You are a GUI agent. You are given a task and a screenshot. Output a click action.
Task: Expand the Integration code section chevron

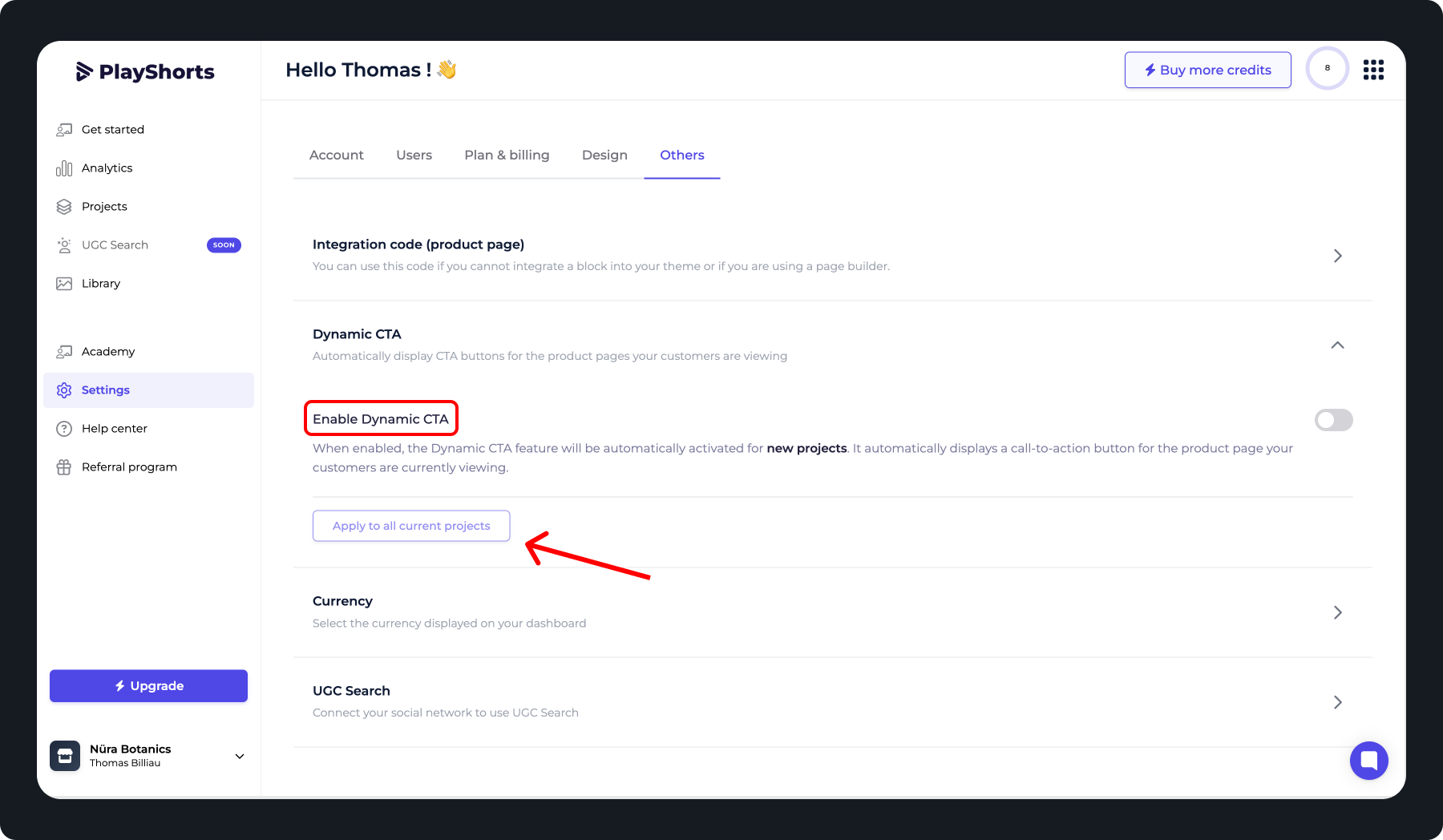[1338, 256]
